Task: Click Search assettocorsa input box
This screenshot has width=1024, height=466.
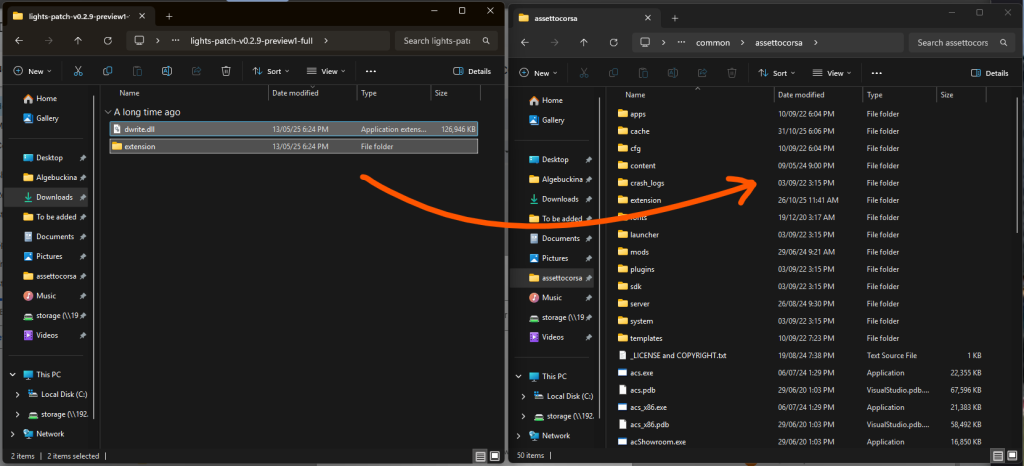Action: pyautogui.click(x=957, y=43)
